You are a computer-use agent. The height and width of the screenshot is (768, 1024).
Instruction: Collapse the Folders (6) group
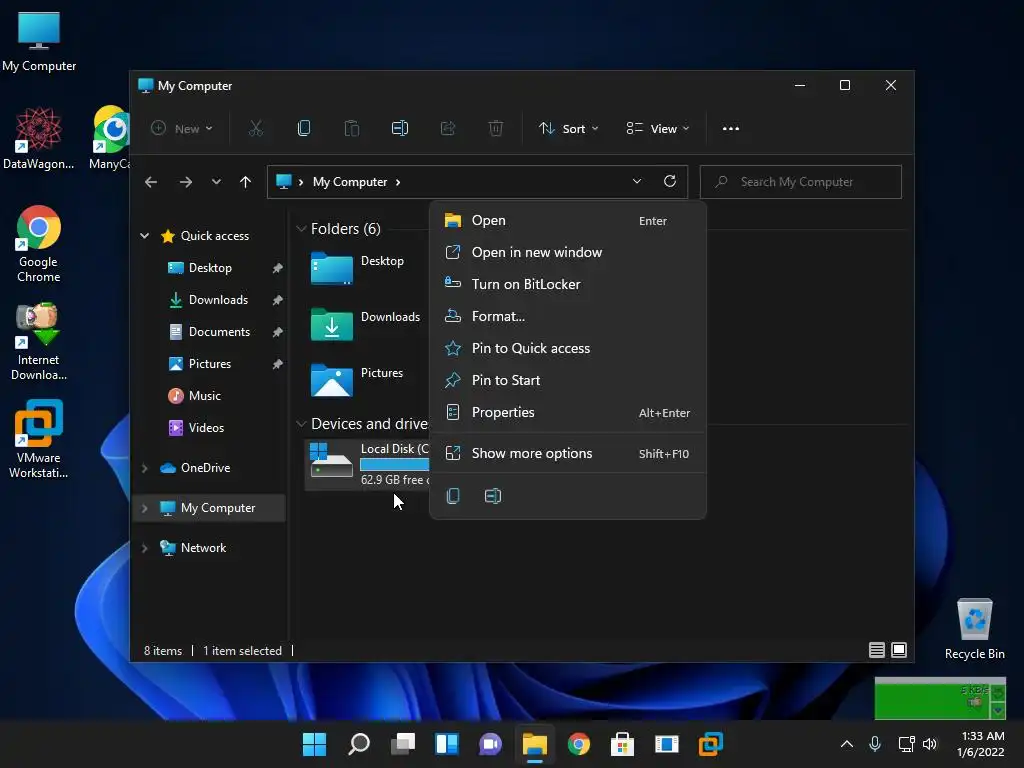pos(301,229)
